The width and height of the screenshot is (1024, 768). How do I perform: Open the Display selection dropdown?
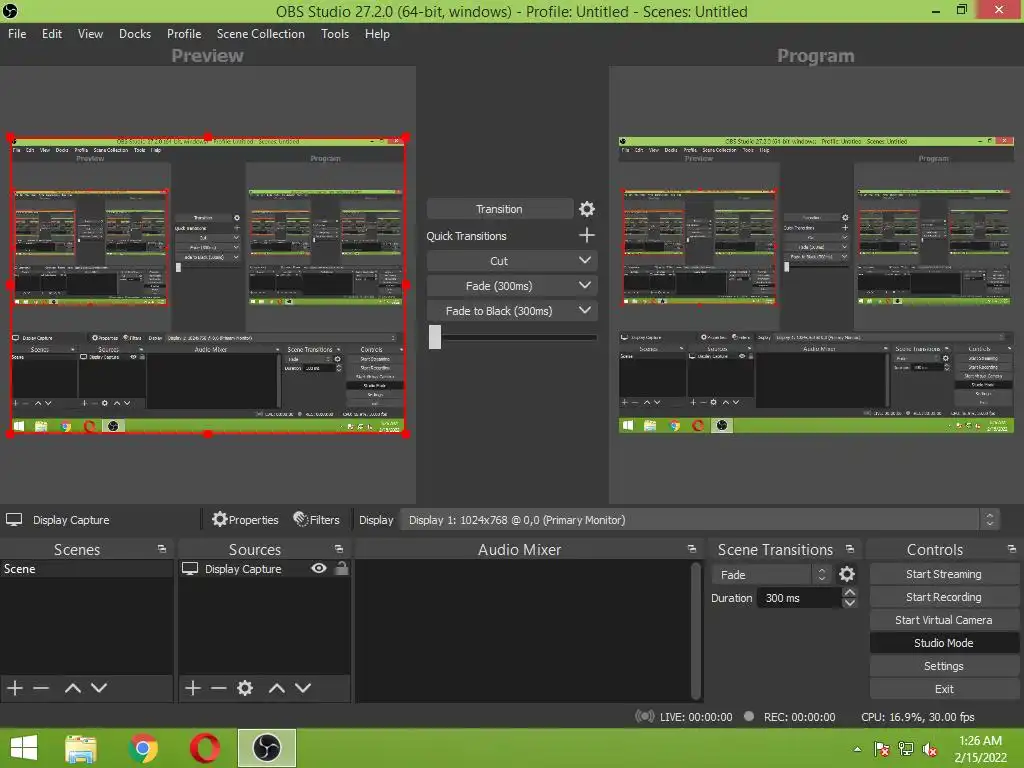699,520
